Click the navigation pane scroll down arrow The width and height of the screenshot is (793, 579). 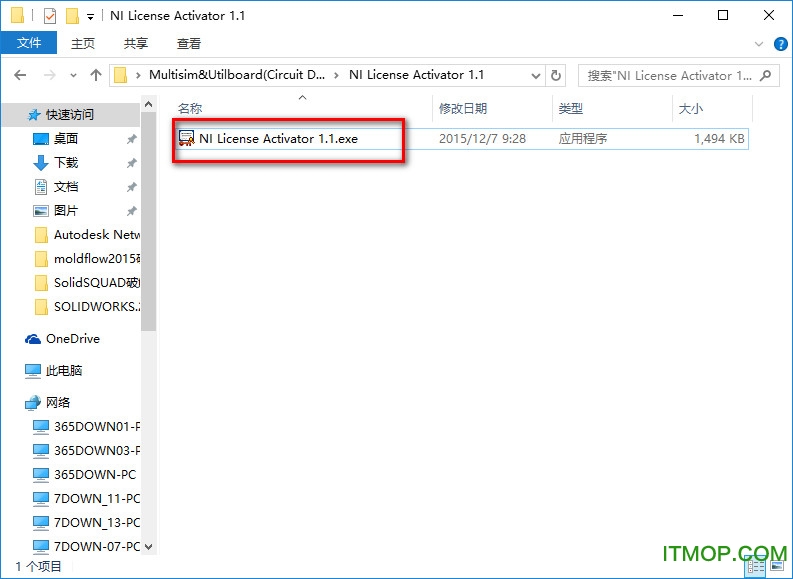pyautogui.click(x=149, y=547)
